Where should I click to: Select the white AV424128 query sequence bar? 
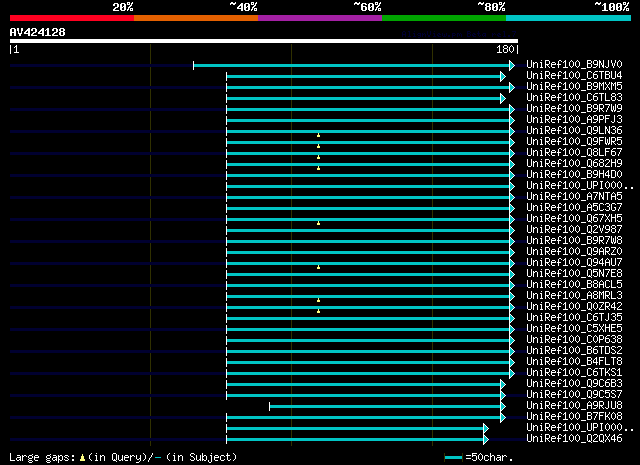264,41
